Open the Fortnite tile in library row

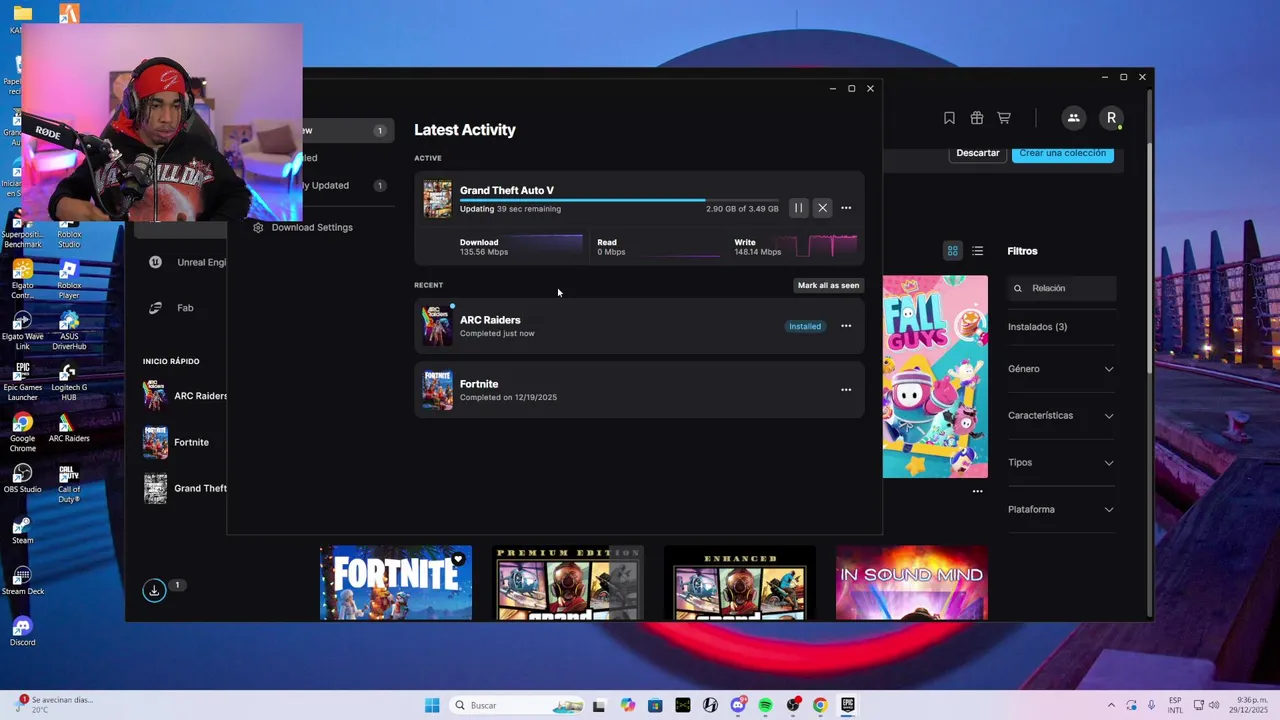pos(396,582)
